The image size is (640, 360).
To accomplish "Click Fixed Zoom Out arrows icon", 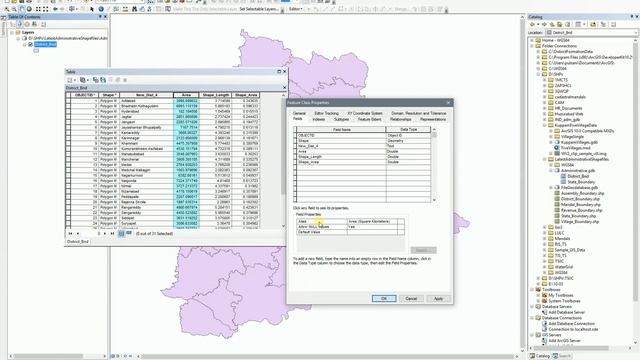I will coord(45,9).
